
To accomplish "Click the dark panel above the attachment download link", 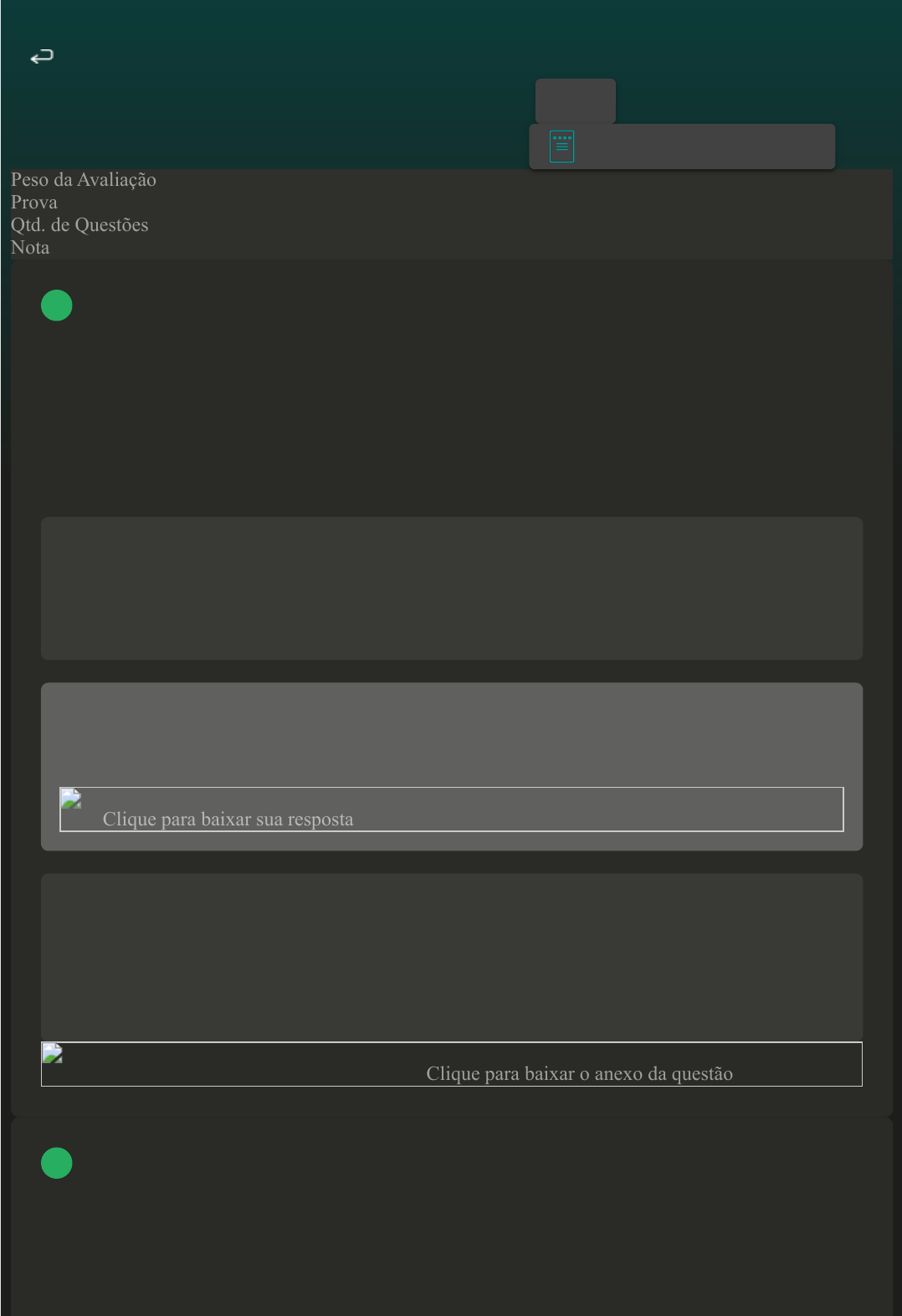I will pos(452,956).
